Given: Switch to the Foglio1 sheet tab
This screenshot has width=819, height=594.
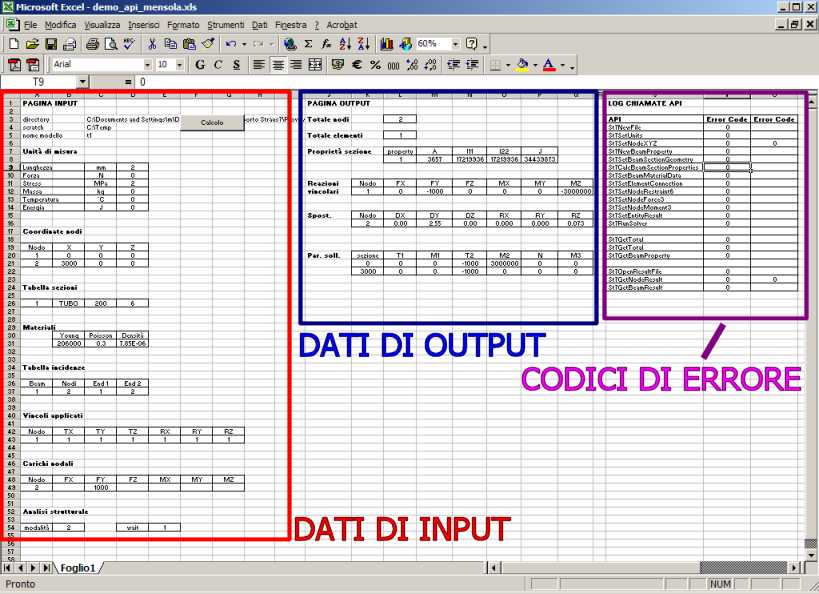Looking at the screenshot, I should [x=78, y=567].
